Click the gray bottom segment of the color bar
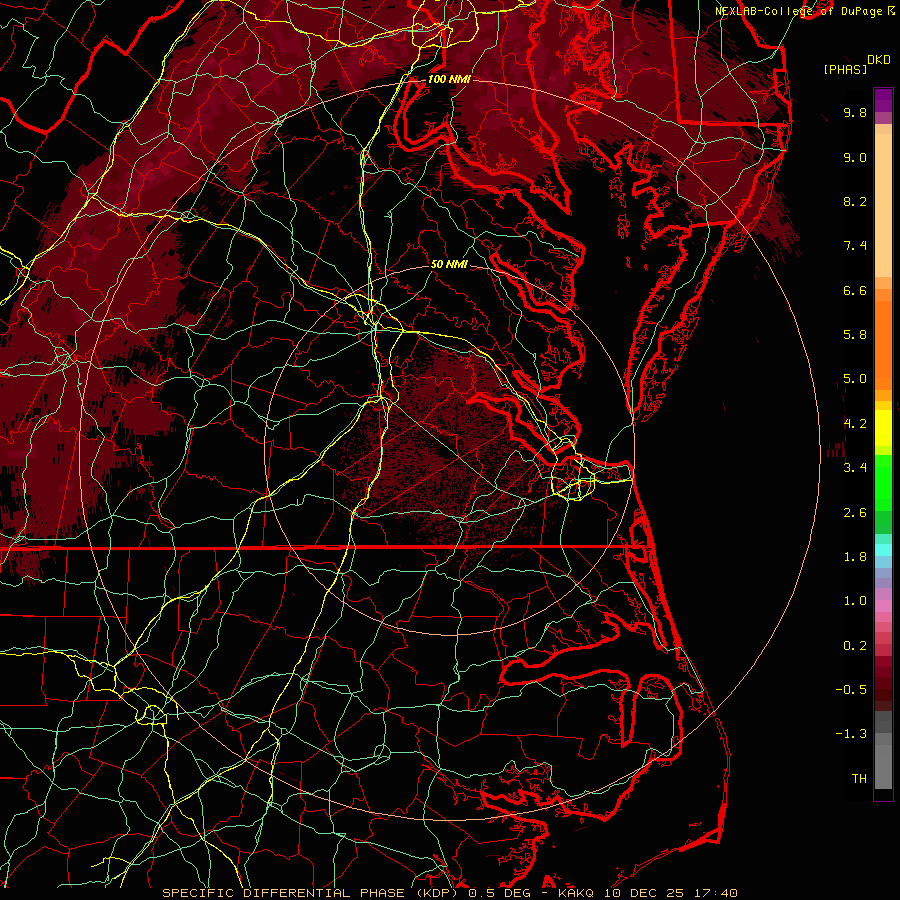900x900 pixels. (883, 763)
